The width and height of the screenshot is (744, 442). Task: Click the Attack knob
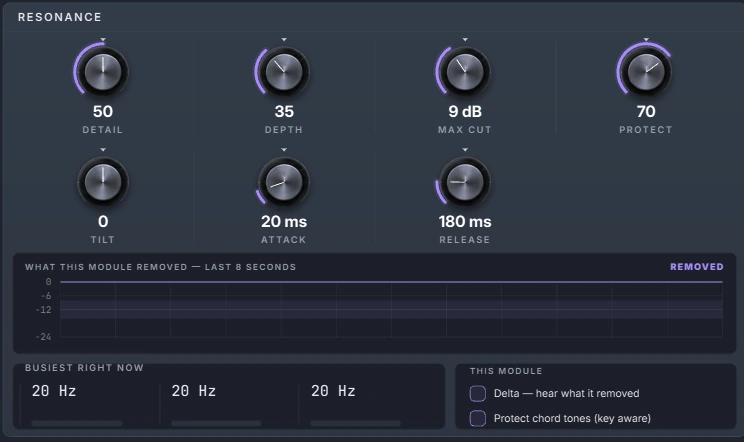point(284,182)
